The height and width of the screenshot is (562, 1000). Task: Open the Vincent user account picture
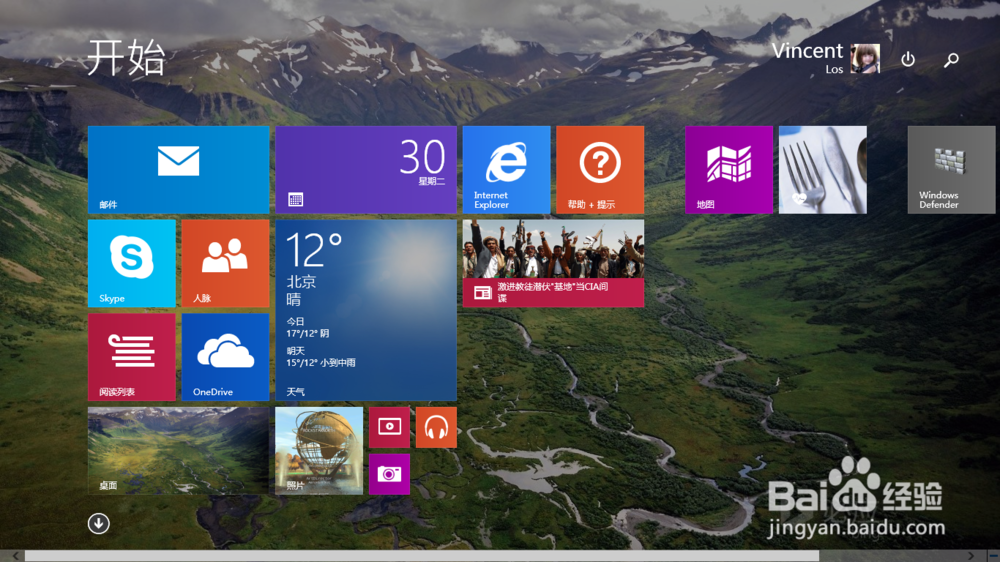[x=865, y=59]
